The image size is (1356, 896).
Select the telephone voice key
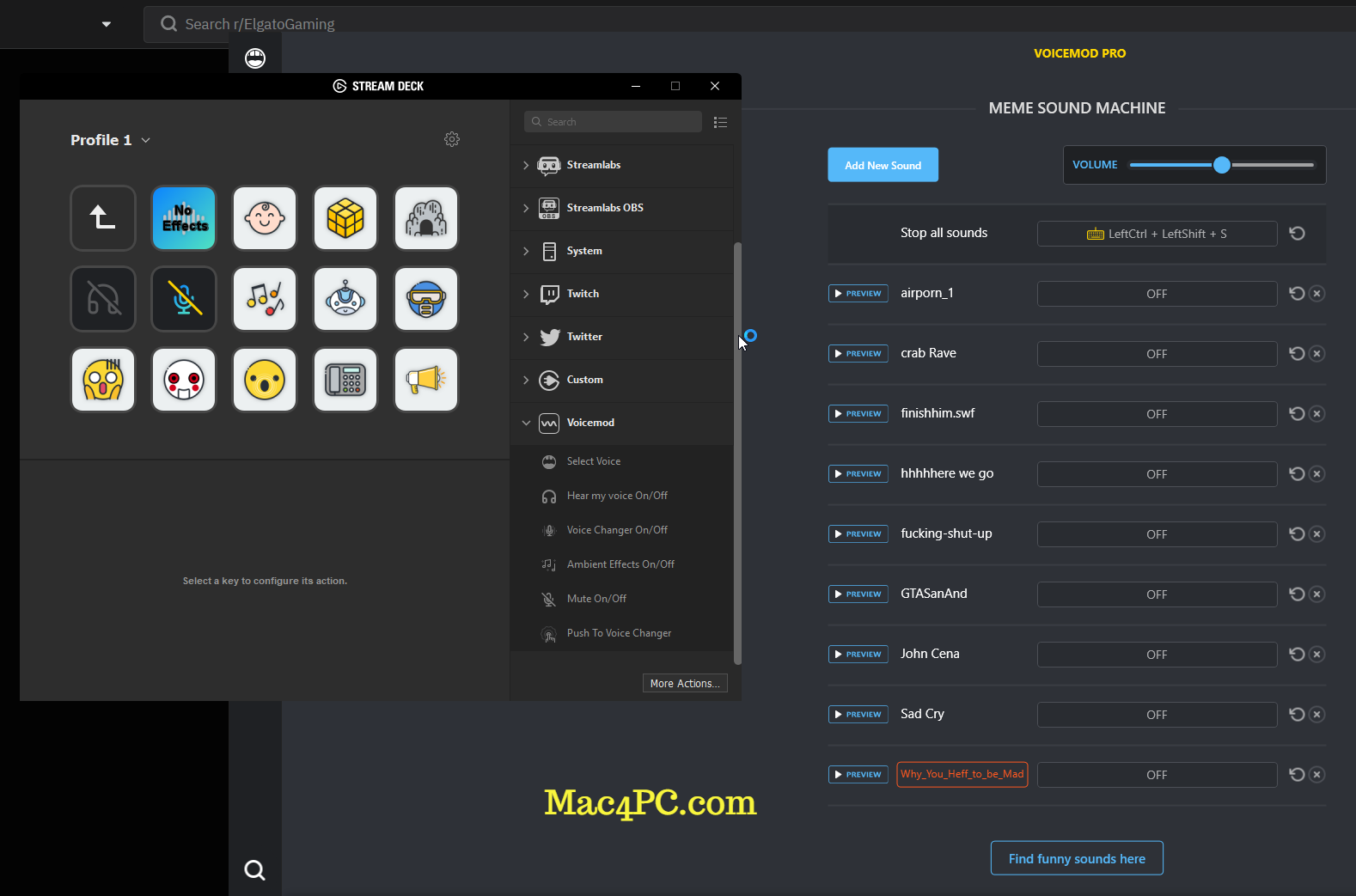[x=345, y=380]
